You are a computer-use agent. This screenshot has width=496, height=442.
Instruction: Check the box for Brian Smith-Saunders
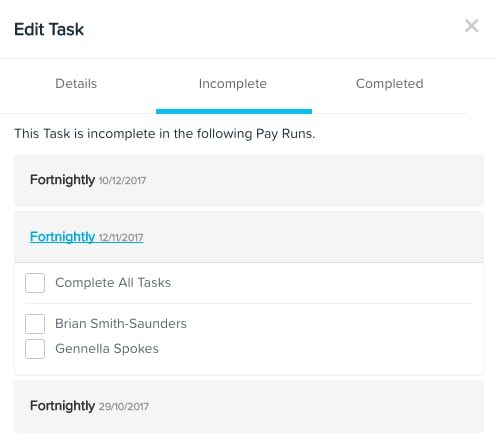click(35, 324)
